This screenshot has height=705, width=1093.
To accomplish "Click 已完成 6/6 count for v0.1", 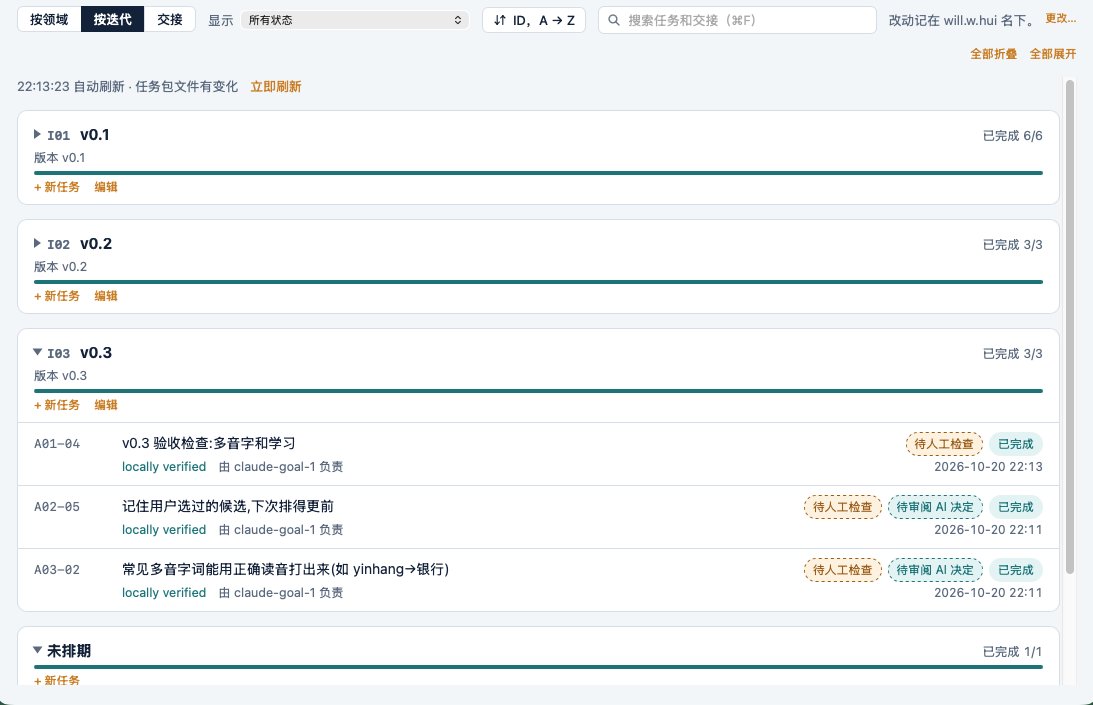I will (1013, 135).
